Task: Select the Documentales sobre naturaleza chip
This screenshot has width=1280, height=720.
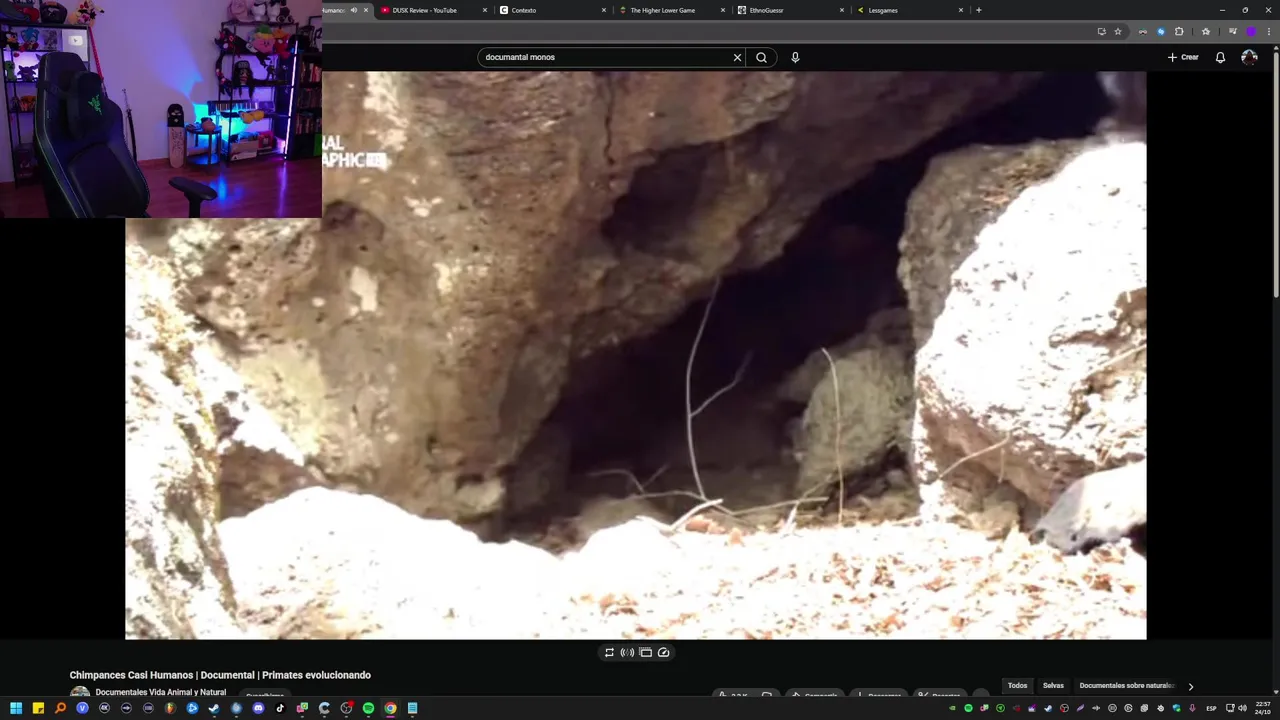Action: pyautogui.click(x=1127, y=686)
